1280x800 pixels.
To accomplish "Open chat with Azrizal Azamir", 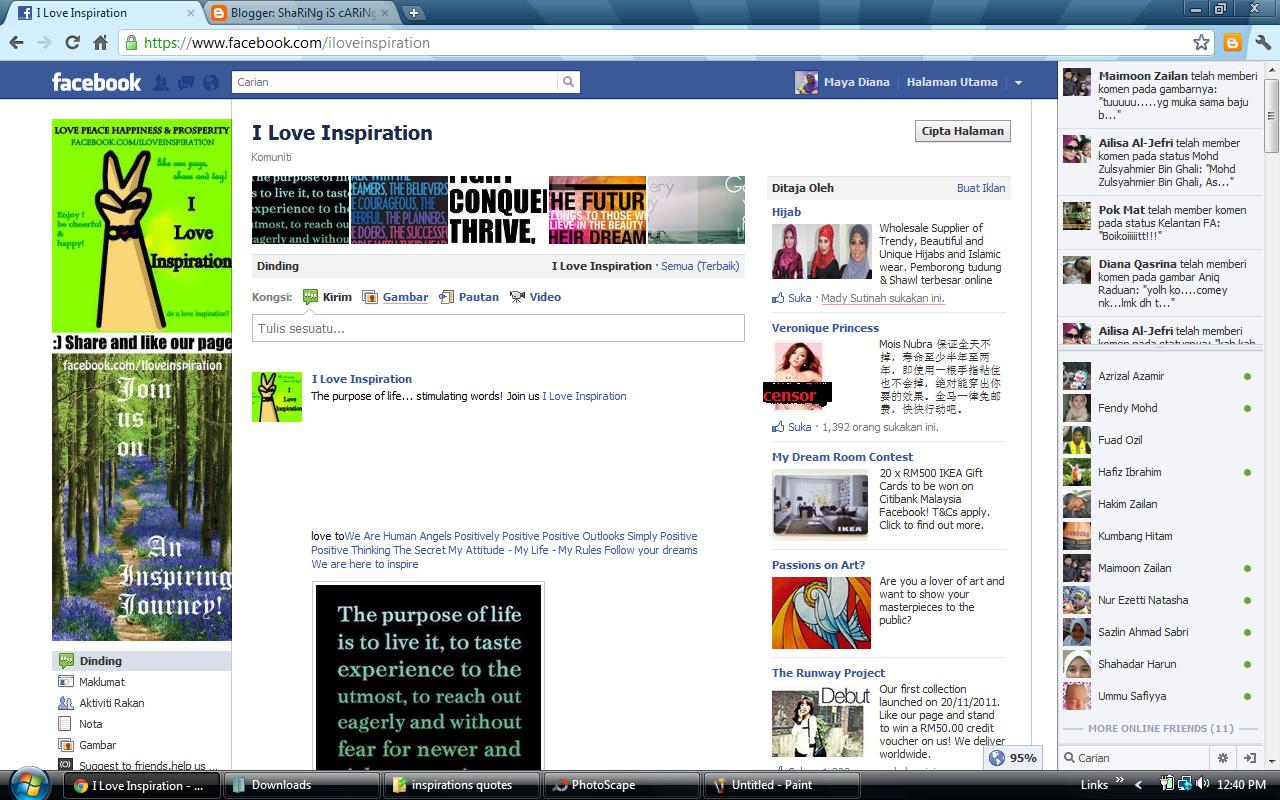I will 1159,376.
